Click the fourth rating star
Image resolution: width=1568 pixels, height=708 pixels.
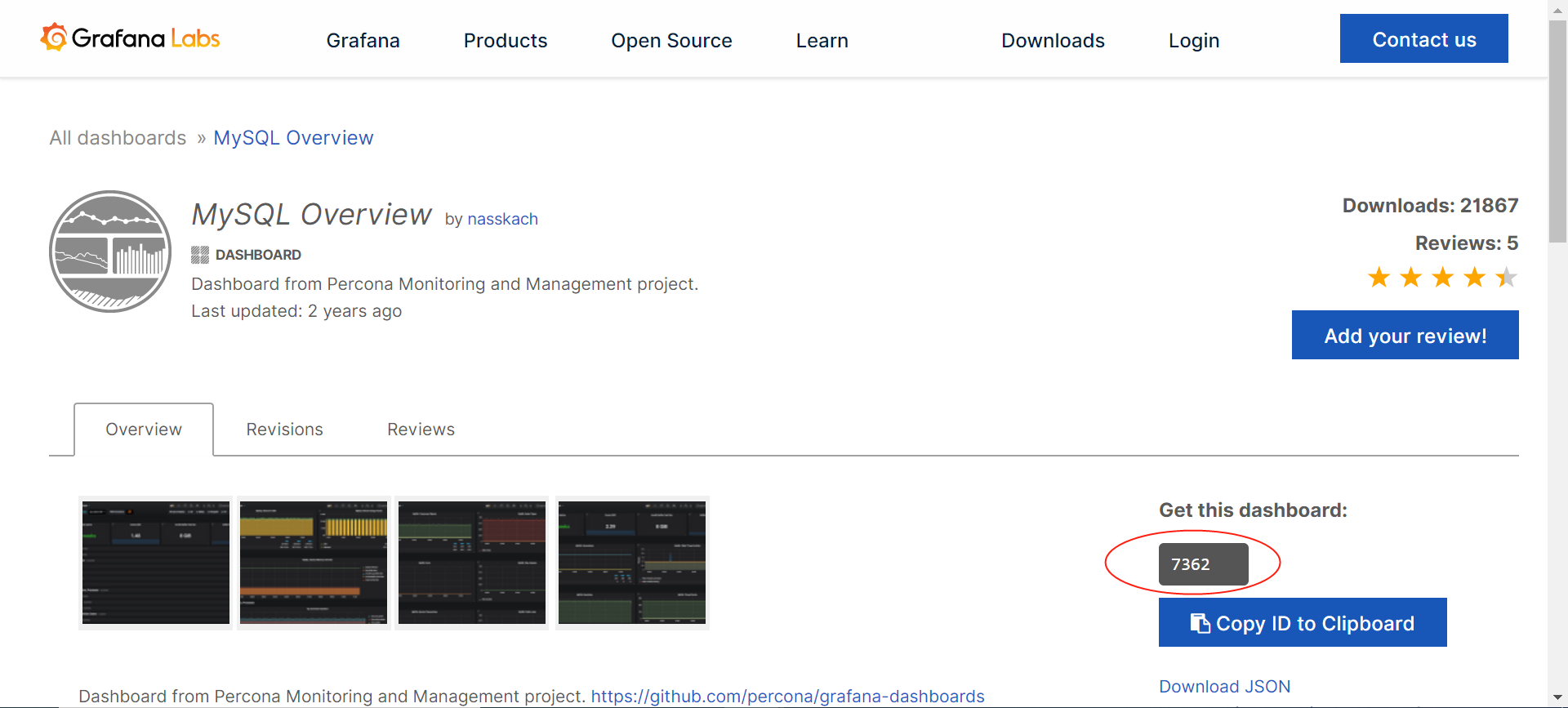1474,278
